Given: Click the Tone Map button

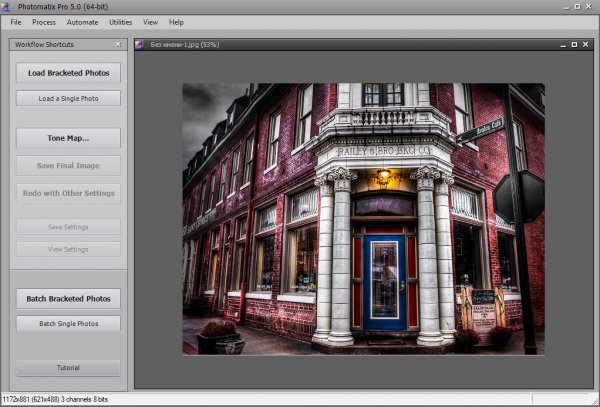Looking at the screenshot, I should (x=68, y=138).
